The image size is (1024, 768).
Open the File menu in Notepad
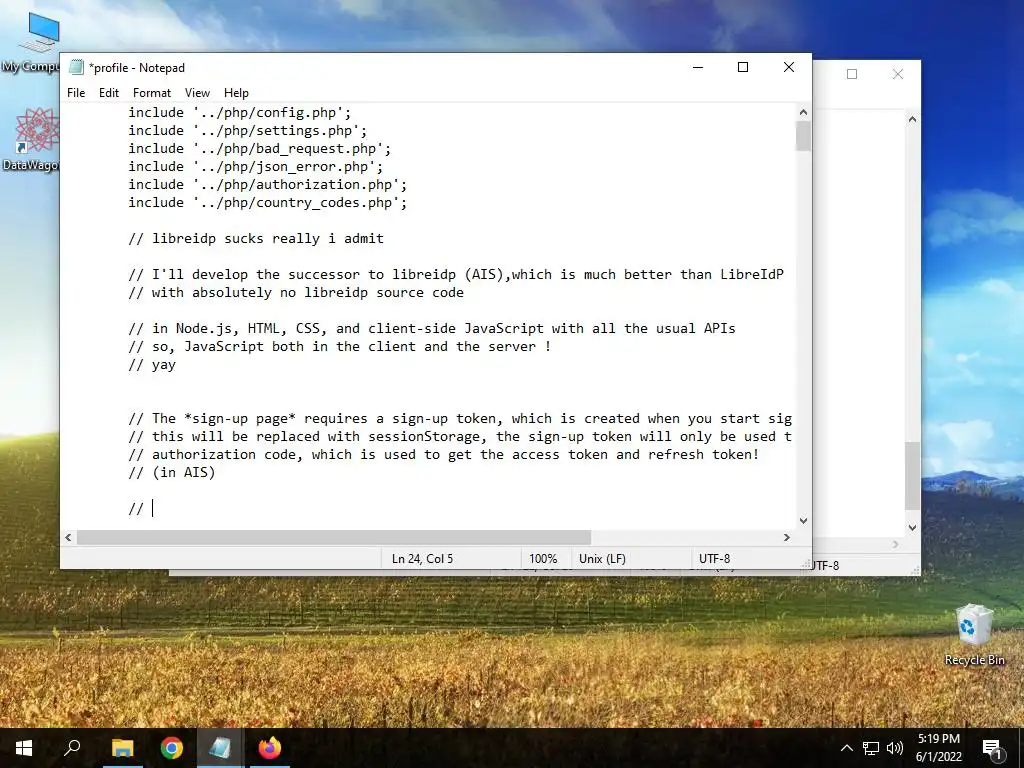click(76, 93)
